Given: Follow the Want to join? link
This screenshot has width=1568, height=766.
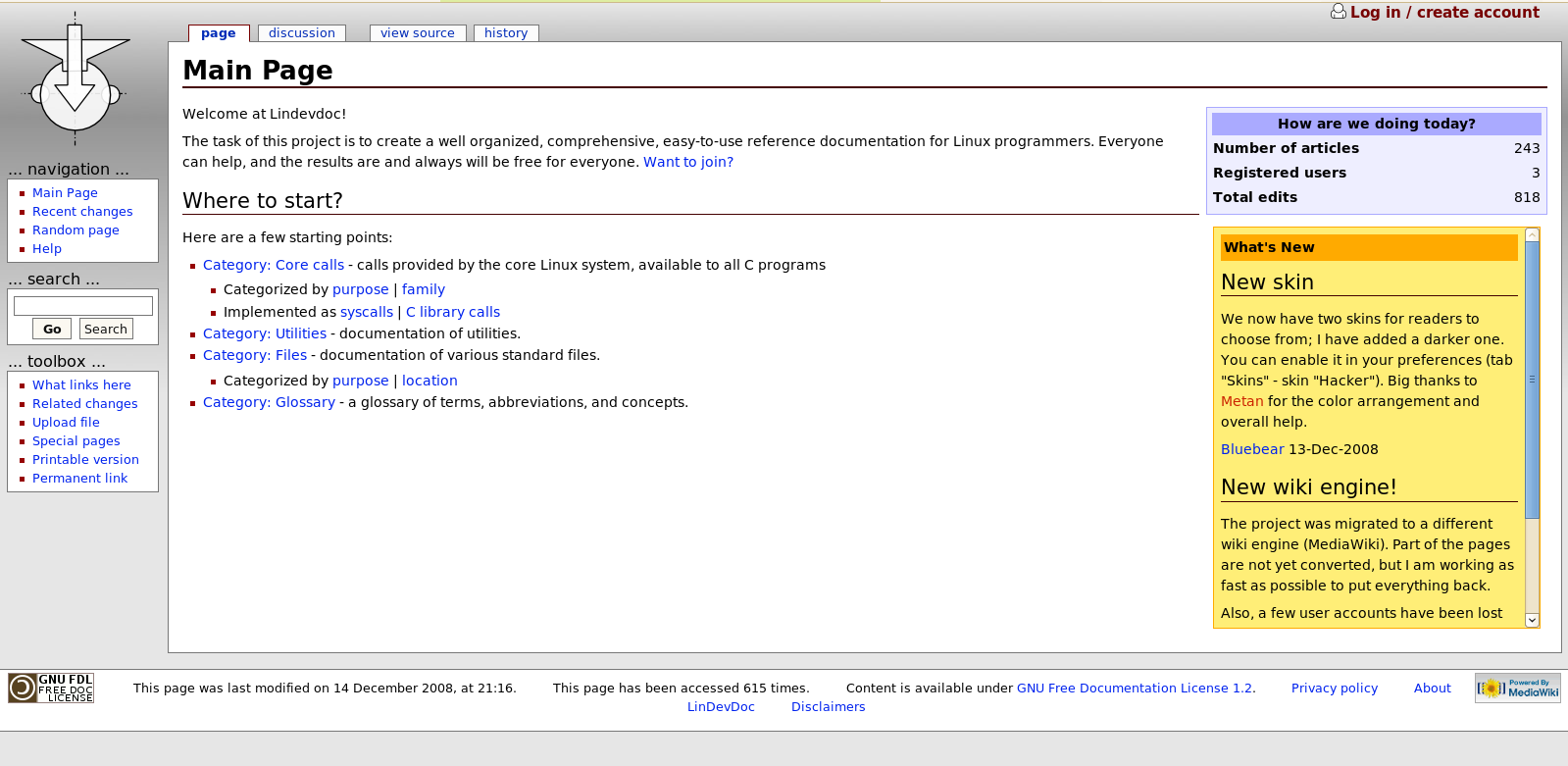Looking at the screenshot, I should click(687, 163).
